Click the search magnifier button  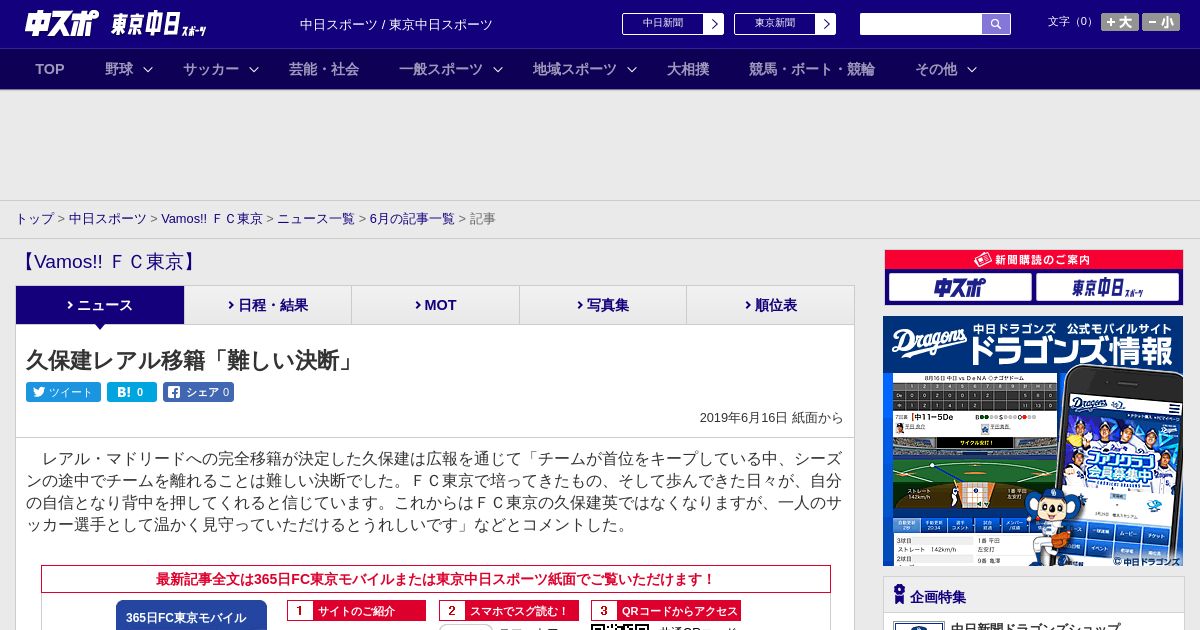tap(996, 24)
